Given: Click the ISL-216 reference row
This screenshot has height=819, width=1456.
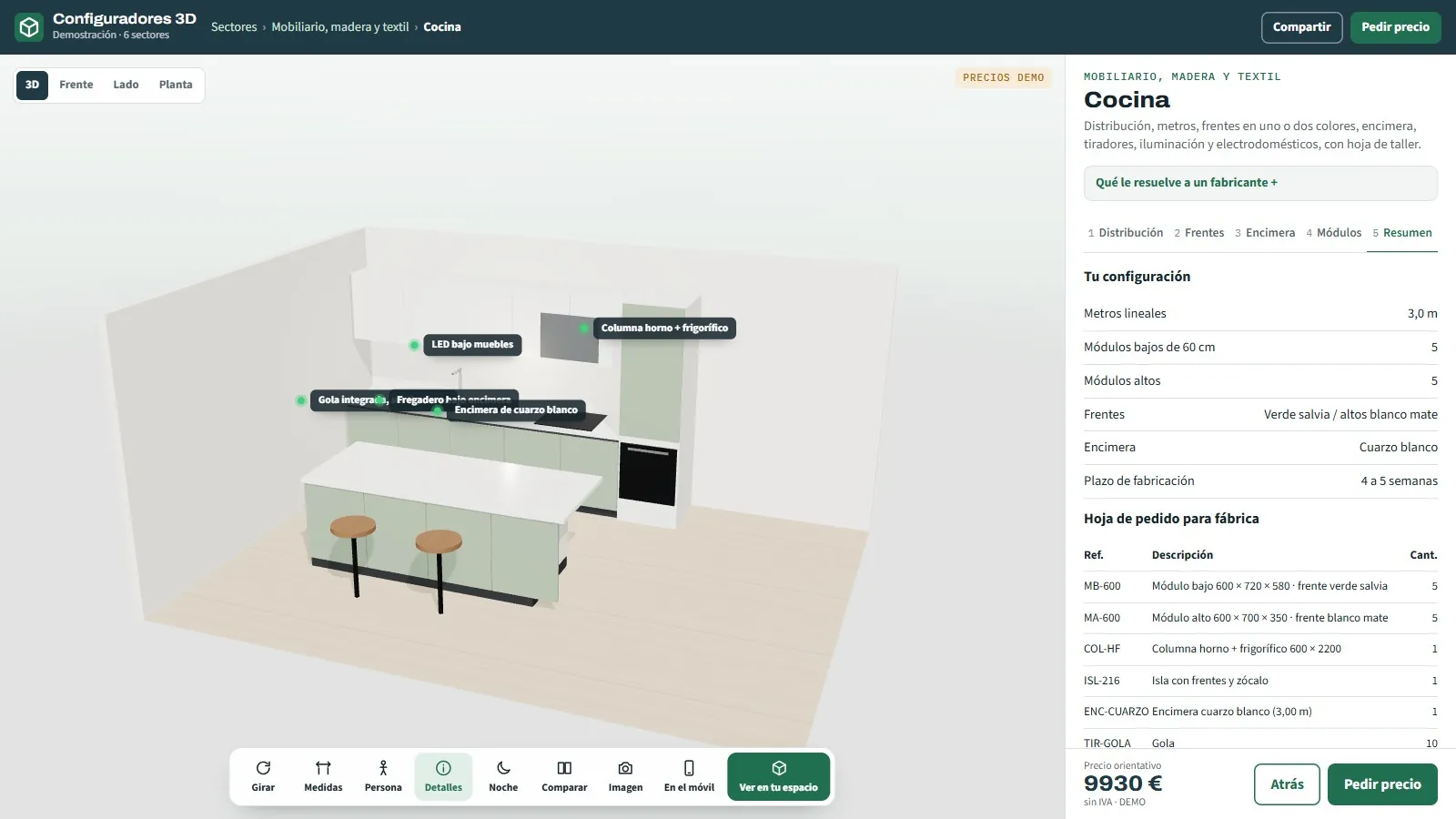Looking at the screenshot, I should click(x=1260, y=681).
